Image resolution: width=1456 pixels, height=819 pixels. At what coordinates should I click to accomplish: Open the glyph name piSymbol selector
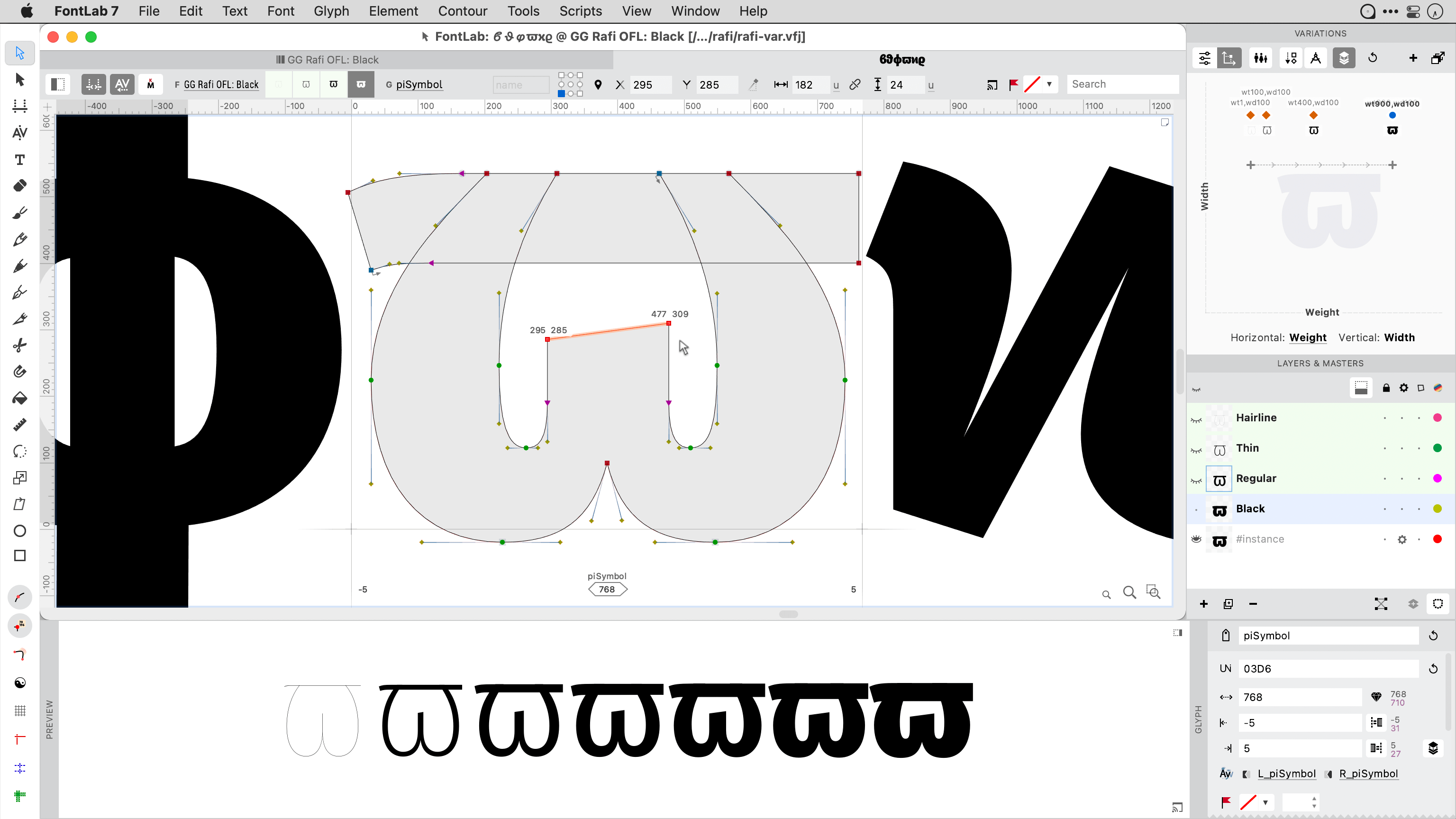pyautogui.click(x=419, y=84)
